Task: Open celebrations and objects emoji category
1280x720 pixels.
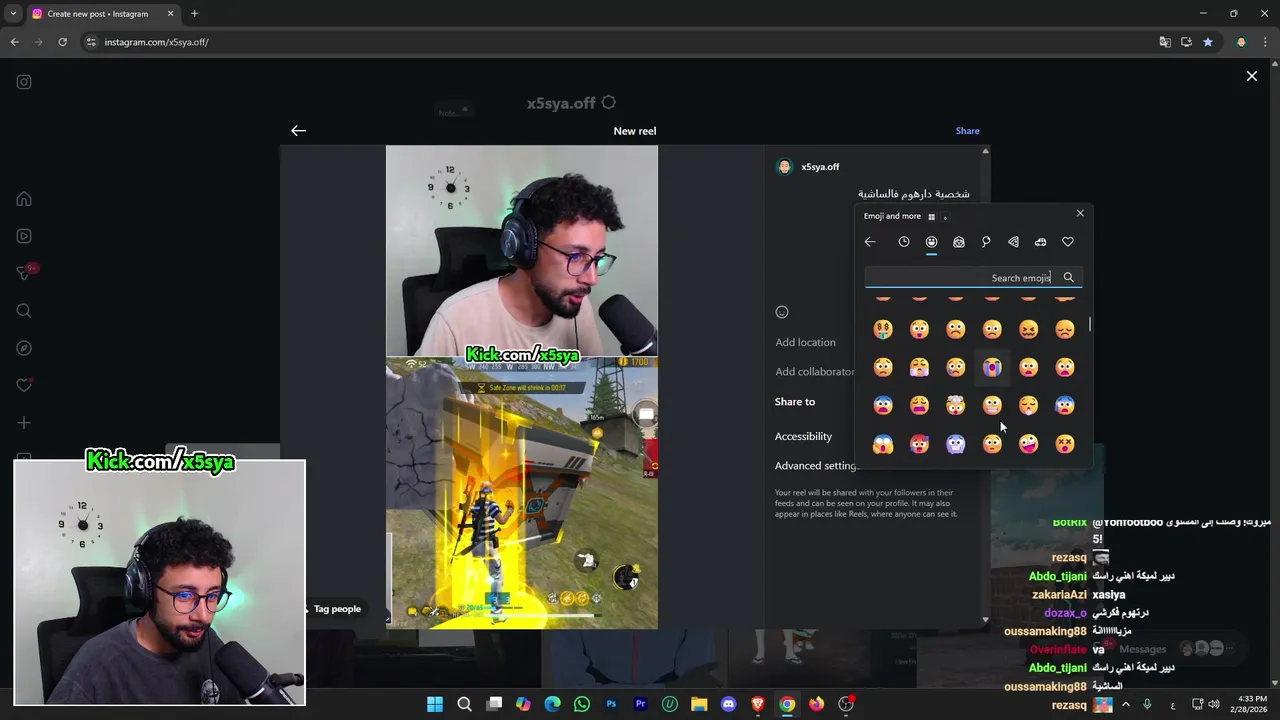Action: 986,242
